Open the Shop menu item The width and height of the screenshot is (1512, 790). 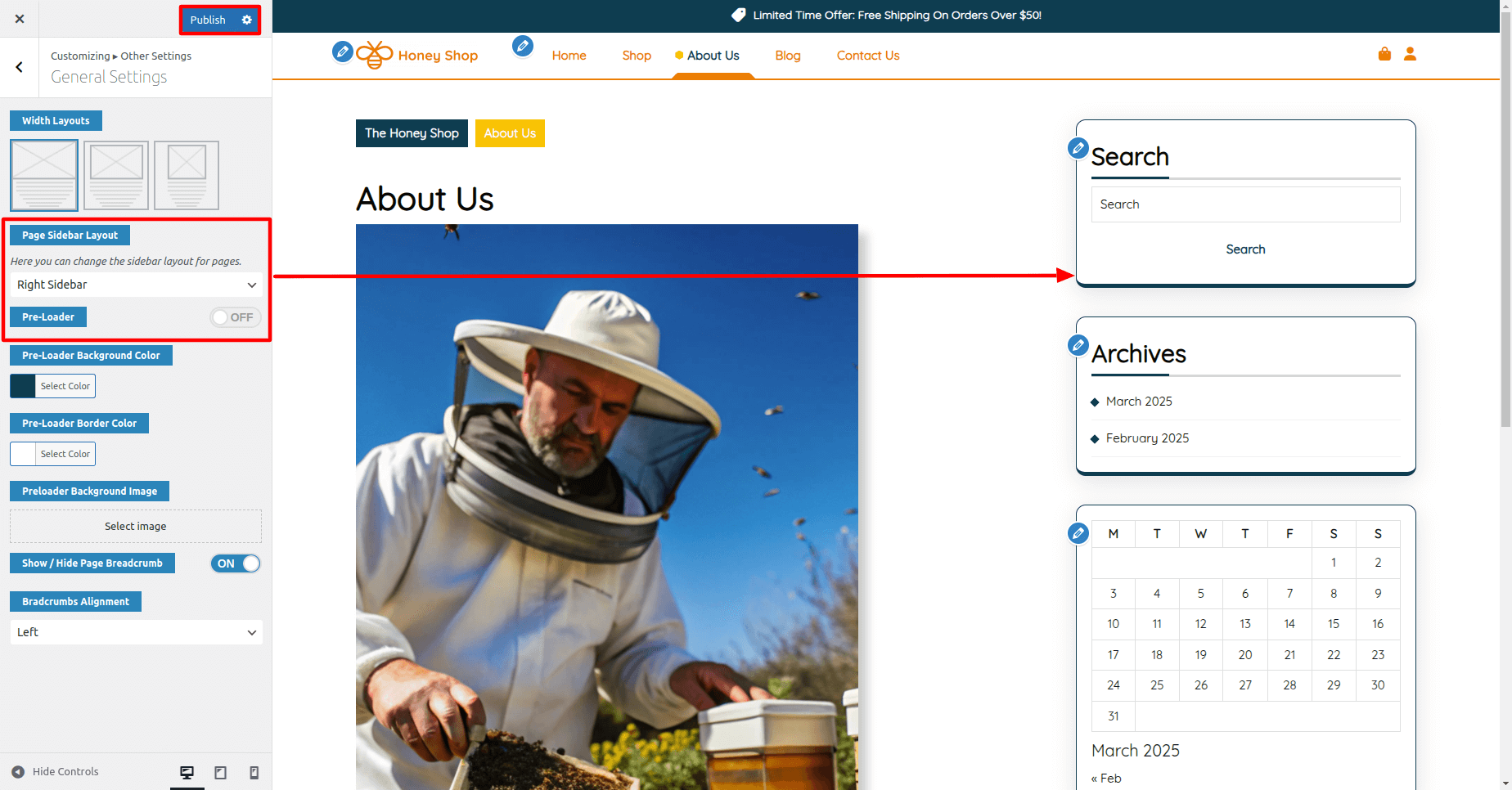(x=636, y=56)
